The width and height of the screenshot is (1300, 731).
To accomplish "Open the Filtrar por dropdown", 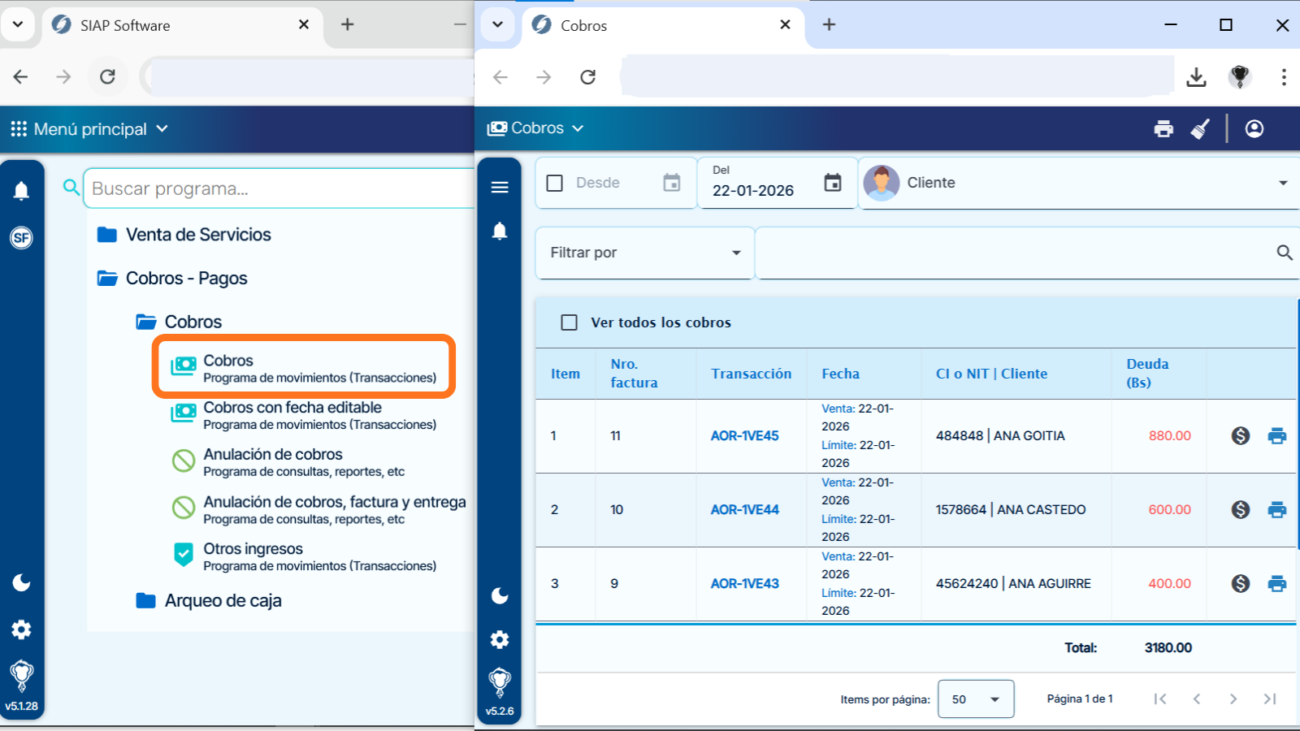I will [x=644, y=253].
